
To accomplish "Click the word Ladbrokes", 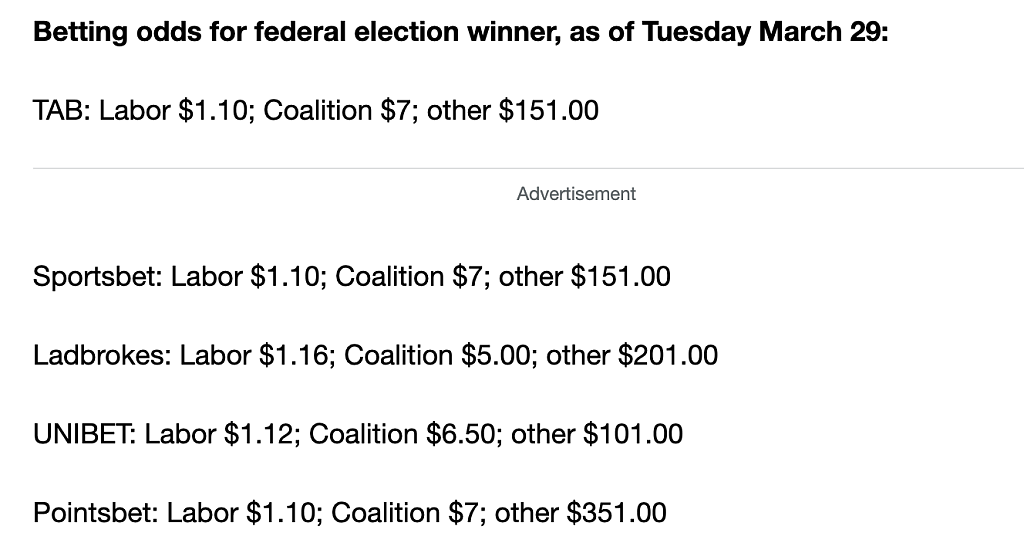I will tap(101, 355).
